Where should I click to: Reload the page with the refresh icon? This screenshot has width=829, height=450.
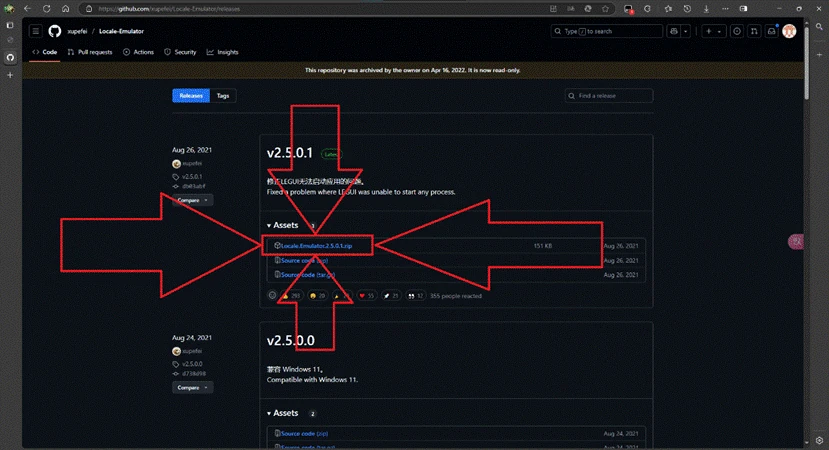pyautogui.click(x=47, y=8)
